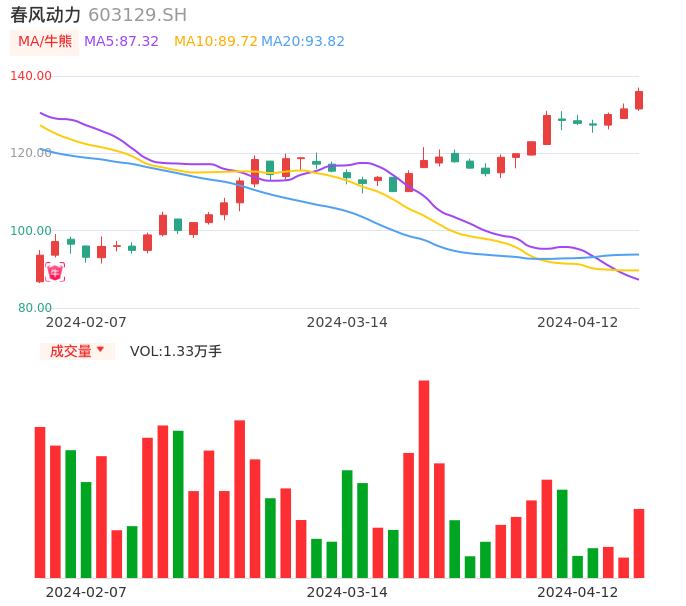Open the 成交量 indicator dropdown

[77, 351]
